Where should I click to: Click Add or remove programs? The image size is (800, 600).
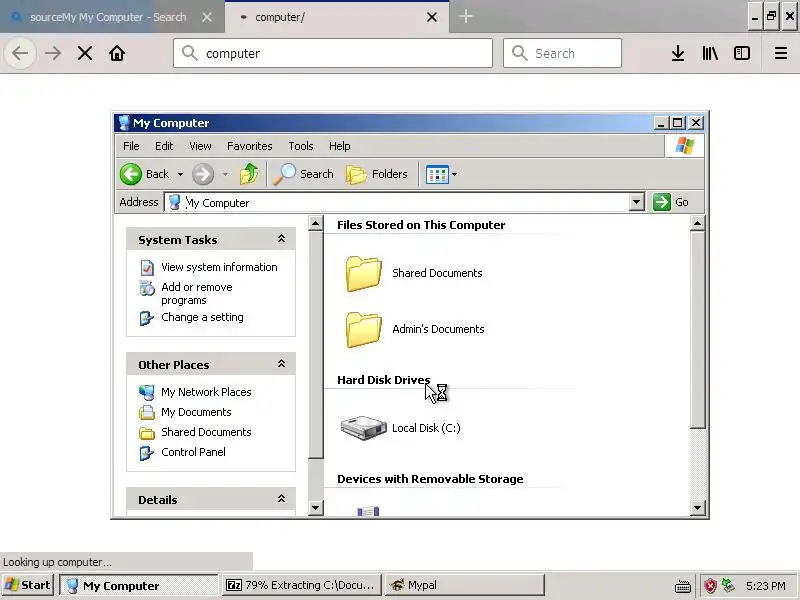(x=197, y=293)
